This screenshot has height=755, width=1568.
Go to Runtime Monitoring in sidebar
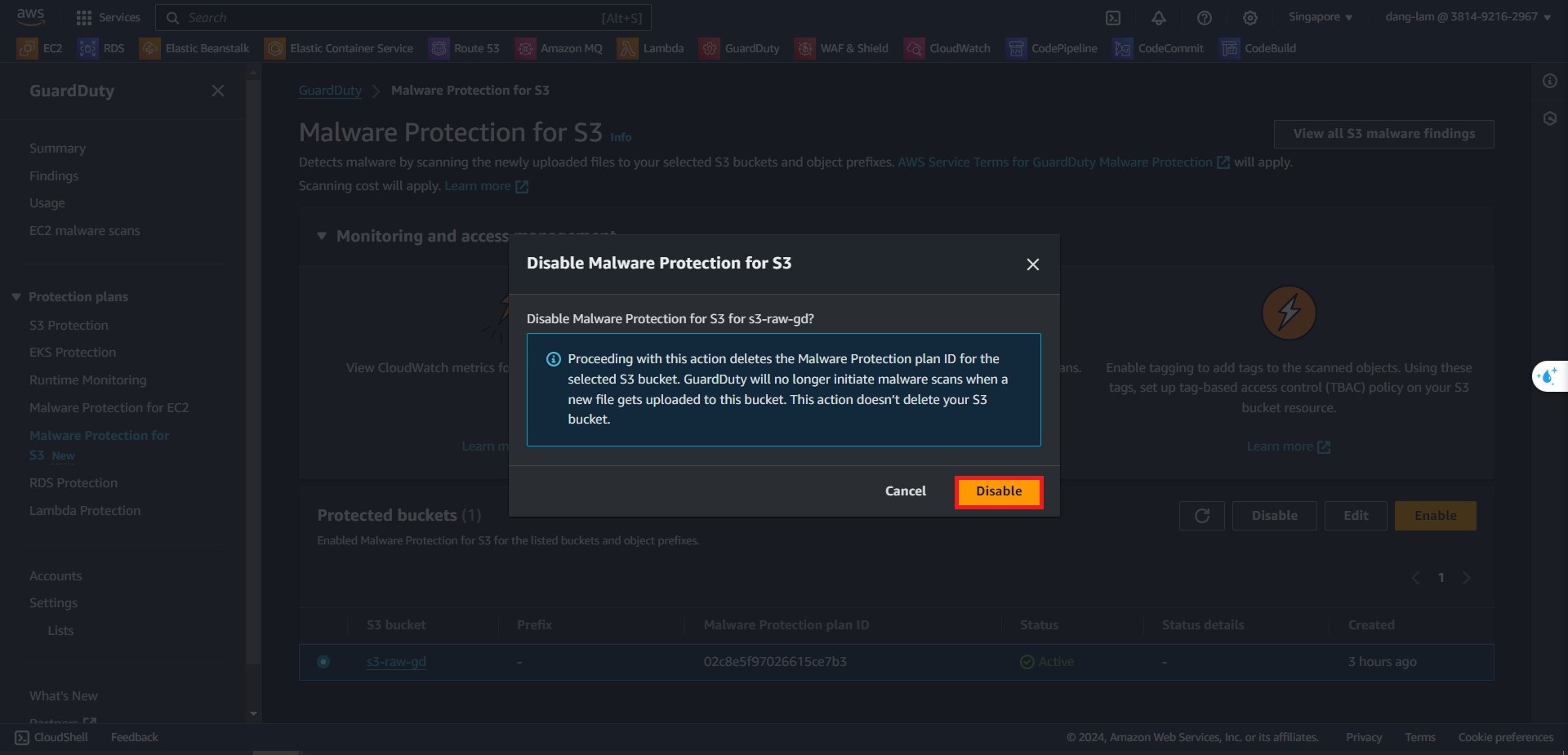88,380
